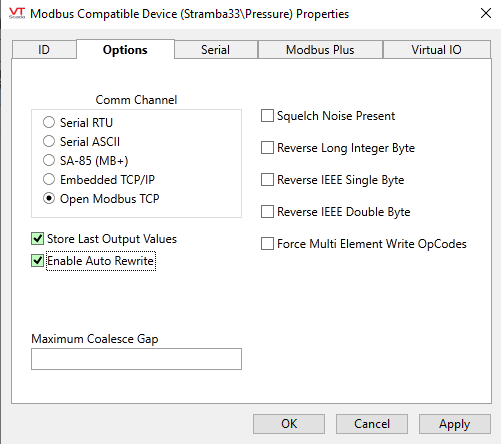Image resolution: width=501 pixels, height=444 pixels.
Task: Click the Apply button
Action: pos(455,424)
